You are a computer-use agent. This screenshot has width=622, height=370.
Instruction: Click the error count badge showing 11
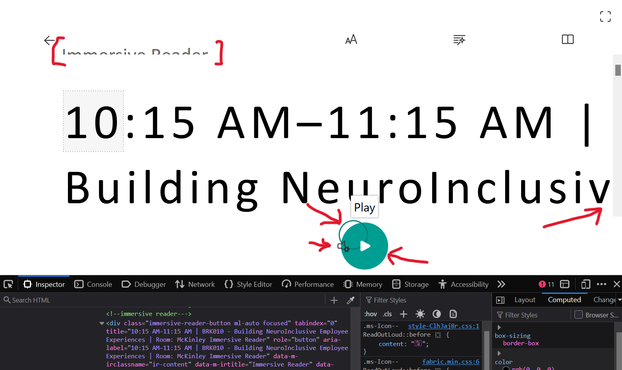(546, 284)
